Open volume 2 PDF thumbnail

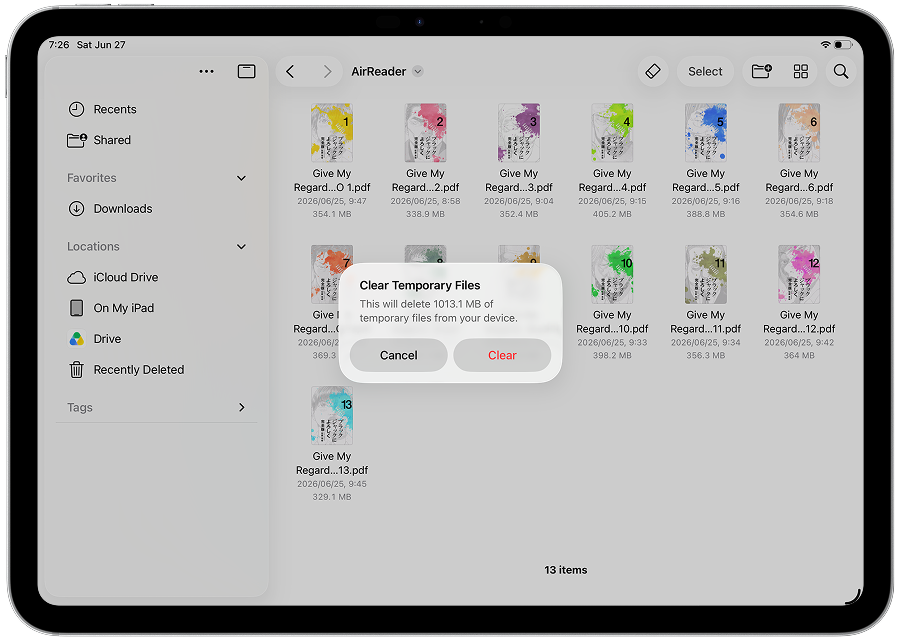coord(426,133)
